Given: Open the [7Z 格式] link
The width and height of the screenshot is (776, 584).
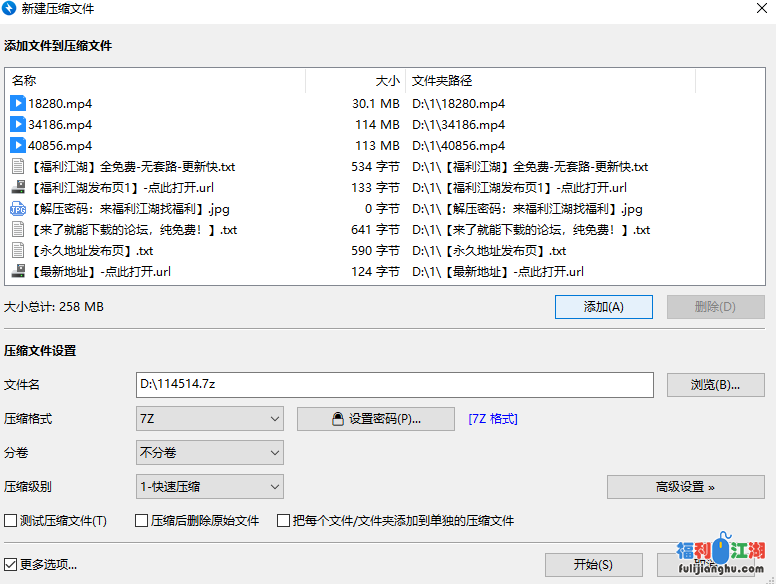Looking at the screenshot, I should 493,419.
